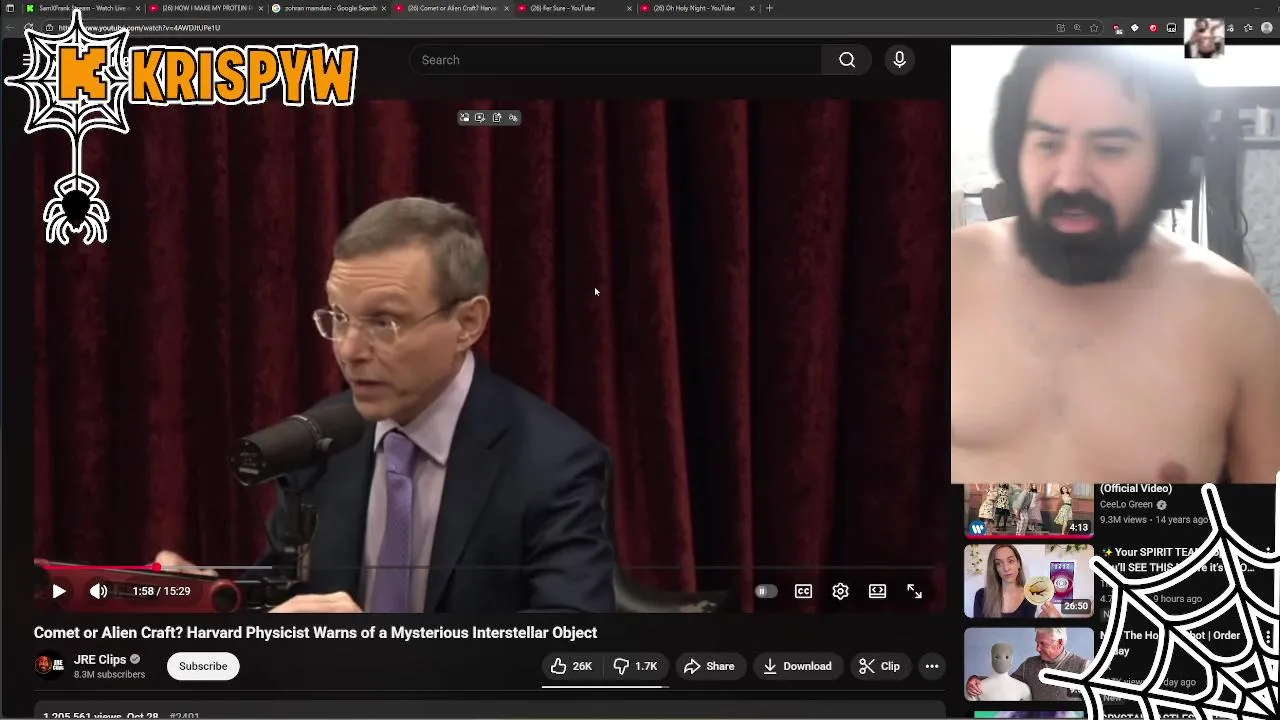Click the red extension icon left of diamond
Viewport: 1280px width, 720px height.
pos(1118,28)
